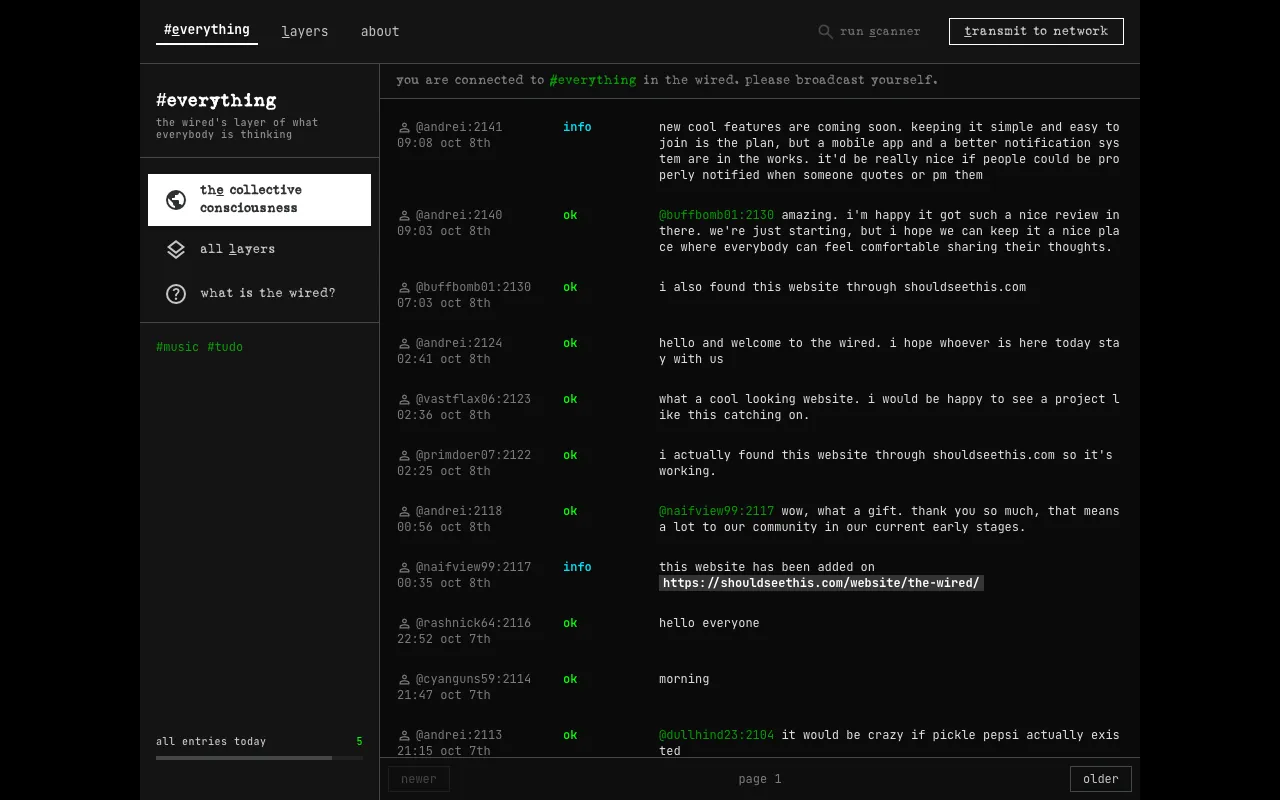Image resolution: width=1280 pixels, height=800 pixels.
Task: Click the stacked layers icon in sidebar
Action: (x=176, y=249)
